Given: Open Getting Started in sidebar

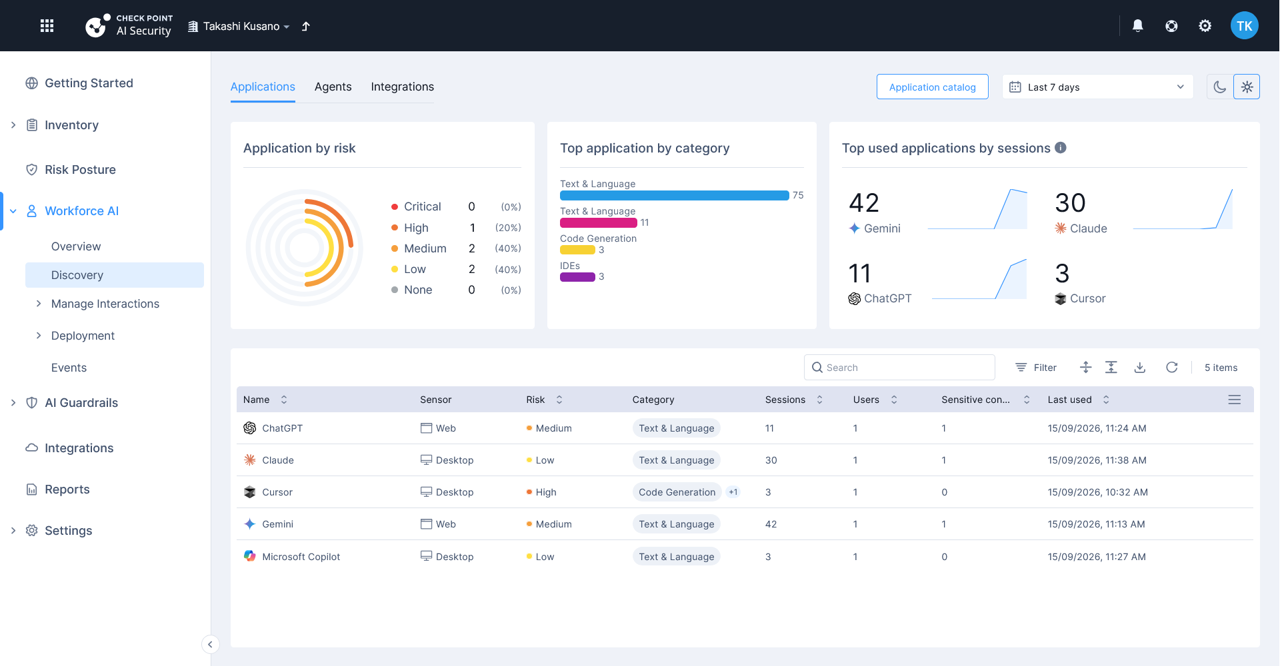Looking at the screenshot, I should [88, 83].
